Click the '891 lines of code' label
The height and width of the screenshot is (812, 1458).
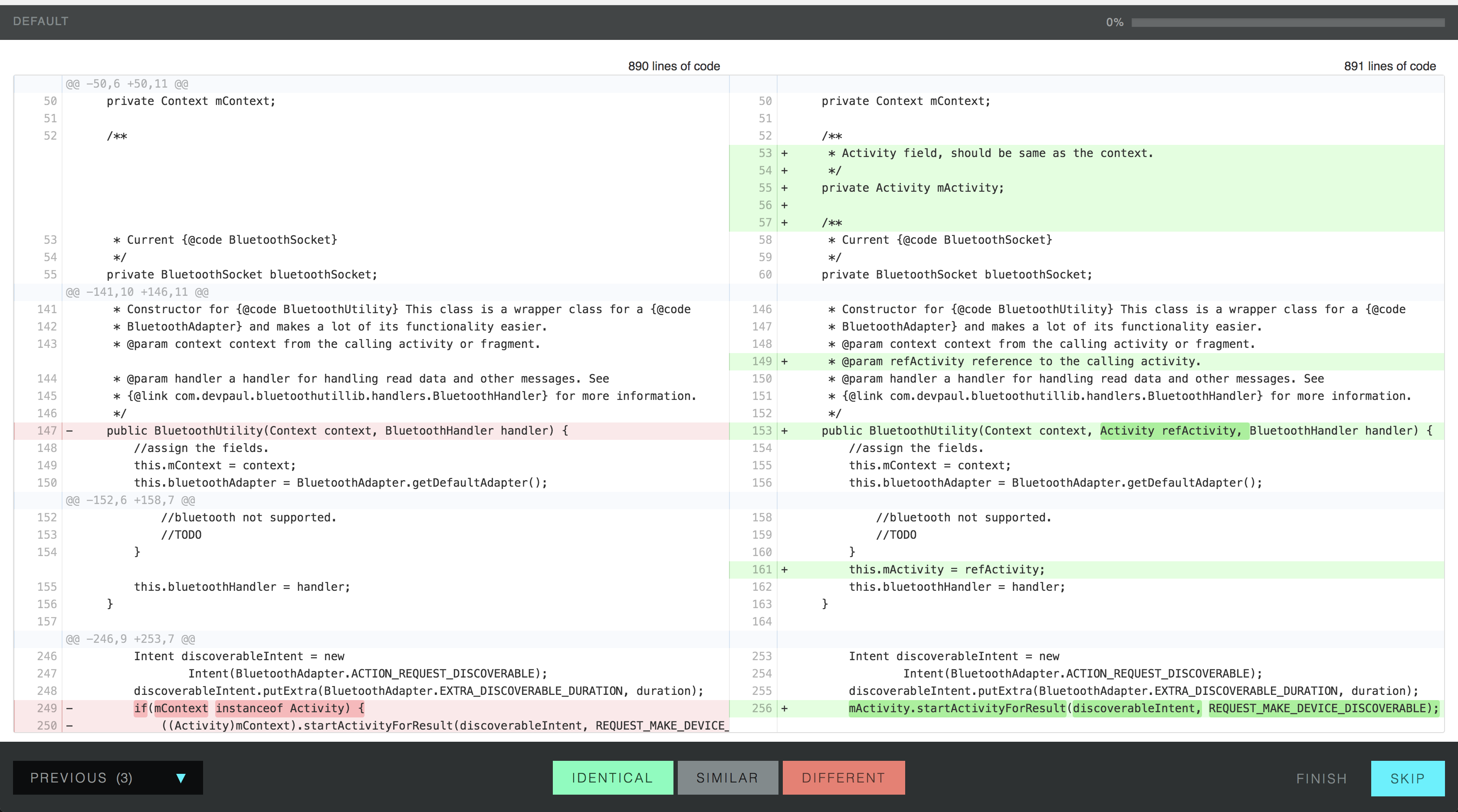1389,66
